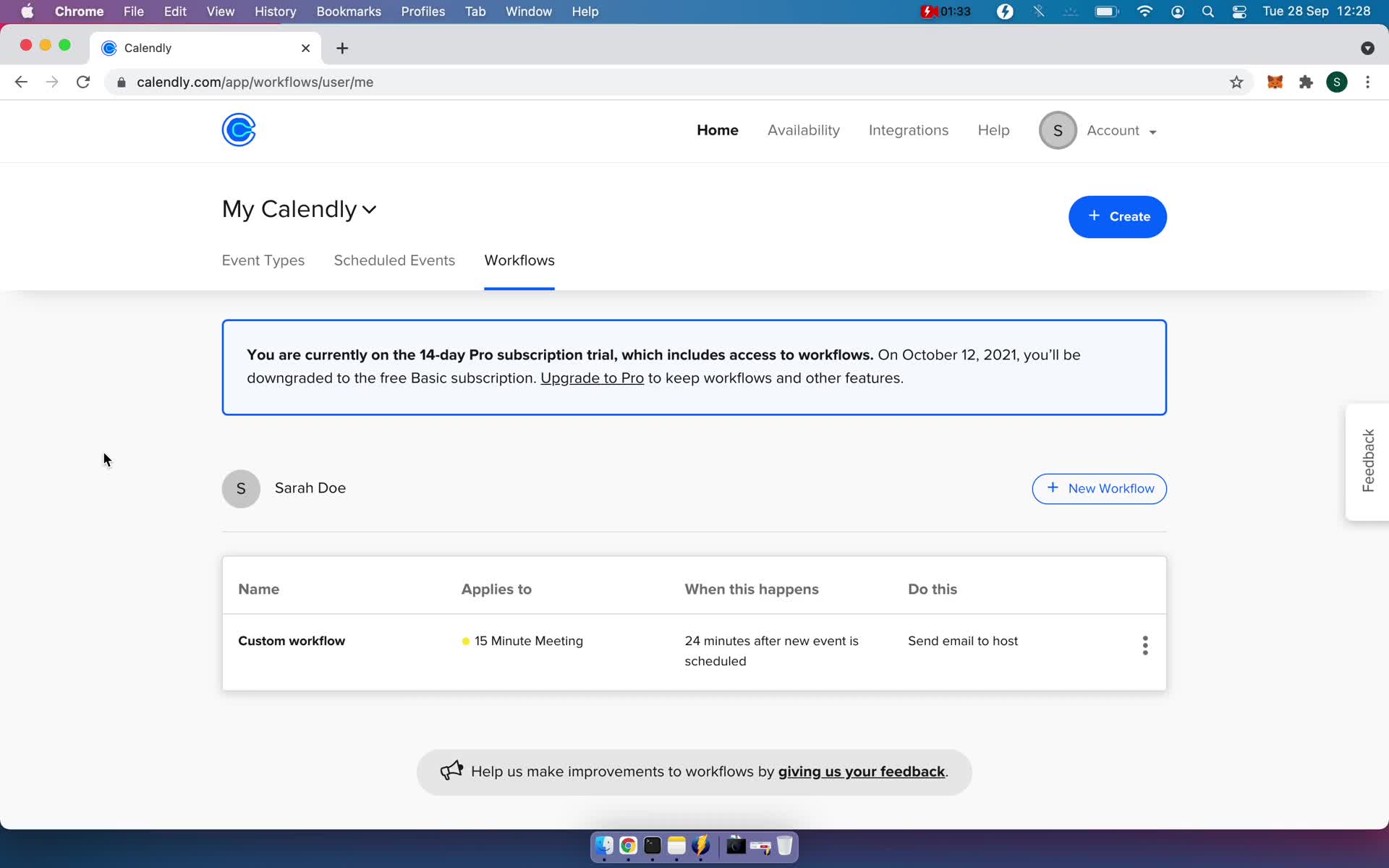Viewport: 1389px width, 868px height.
Task: Open the Help navigation link
Action: (x=993, y=130)
